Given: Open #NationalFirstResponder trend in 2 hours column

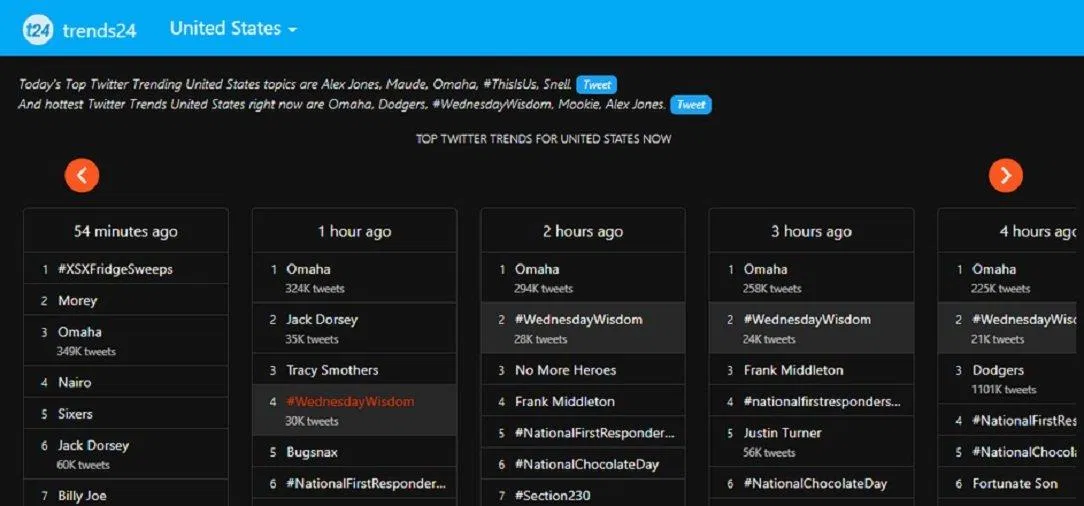Looking at the screenshot, I should point(595,433).
